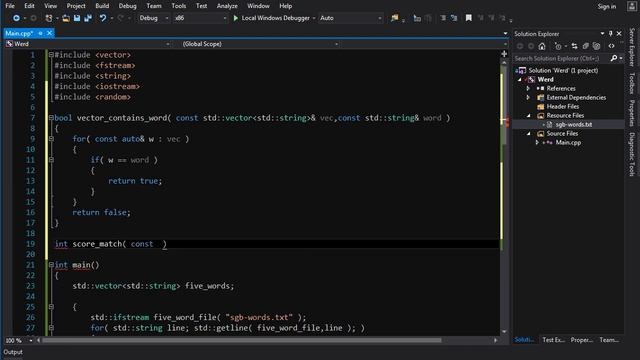640x360 pixels.
Task: Switch to the Properties bottom tab
Action: [x=582, y=340]
